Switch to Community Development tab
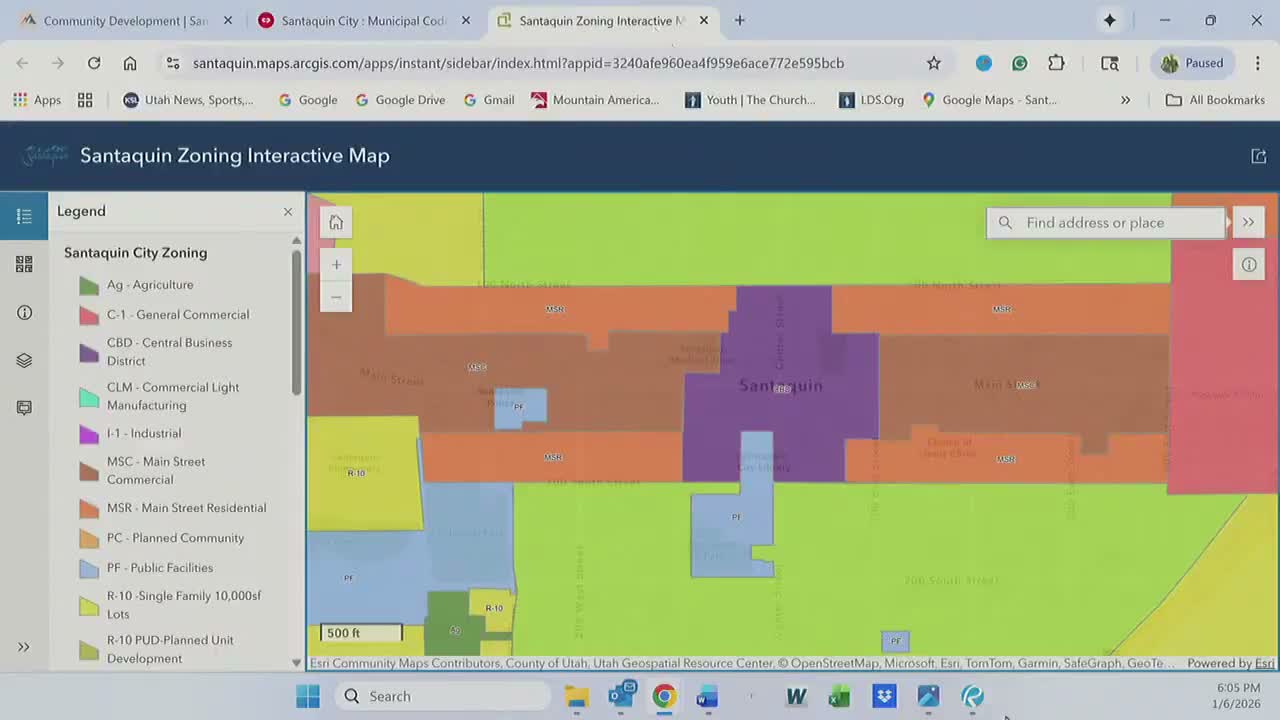This screenshot has height=720, width=1280. [125, 21]
